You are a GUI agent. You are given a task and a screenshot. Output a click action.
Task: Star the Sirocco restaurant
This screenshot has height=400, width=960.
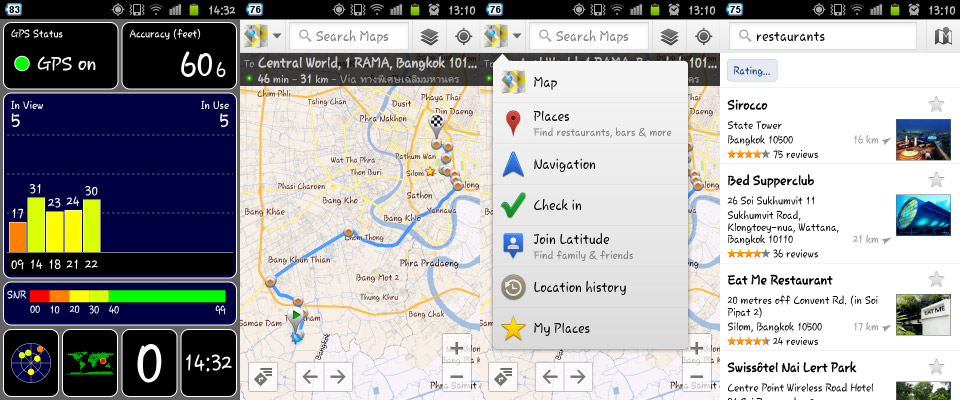click(936, 104)
